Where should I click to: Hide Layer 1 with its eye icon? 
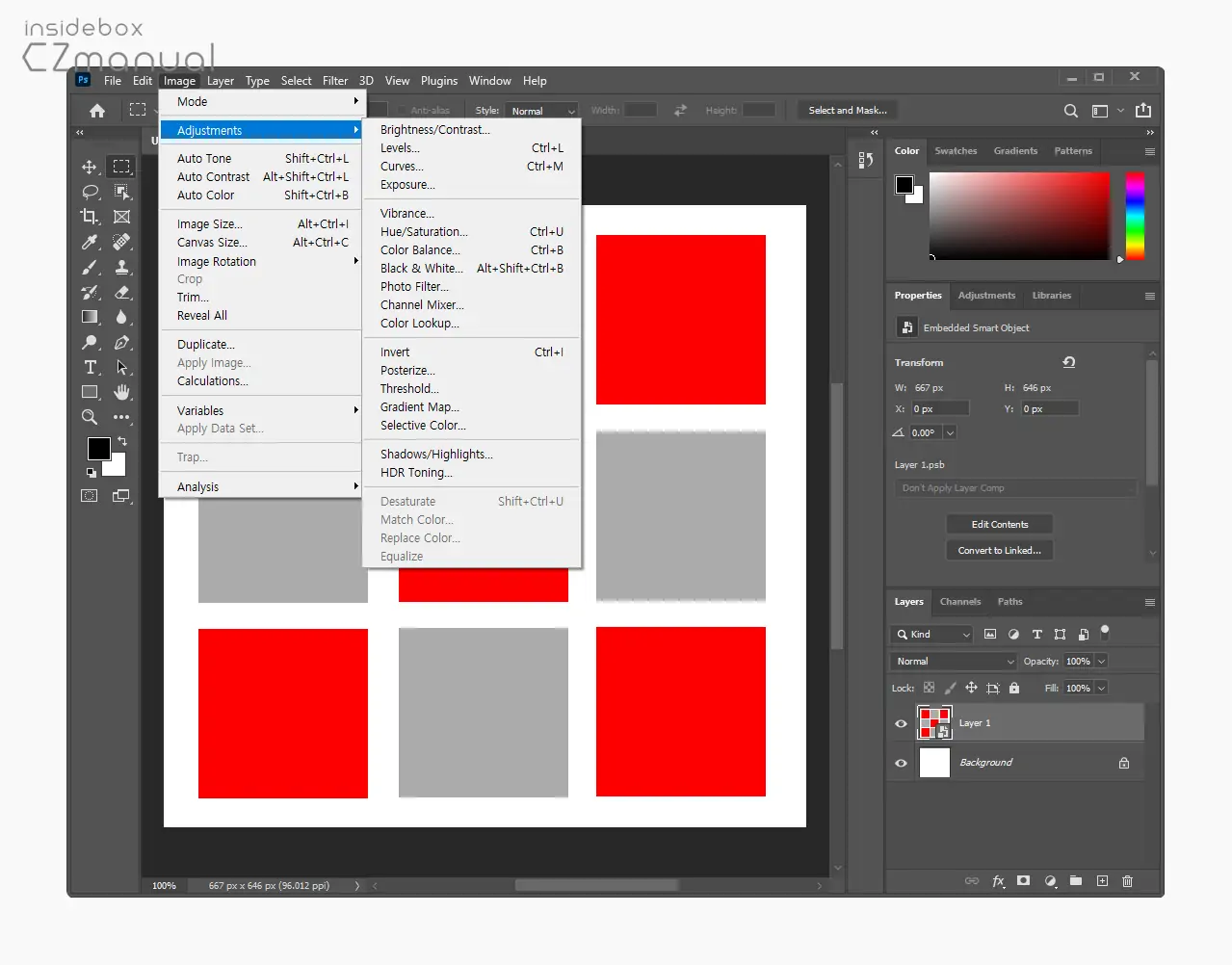click(901, 723)
